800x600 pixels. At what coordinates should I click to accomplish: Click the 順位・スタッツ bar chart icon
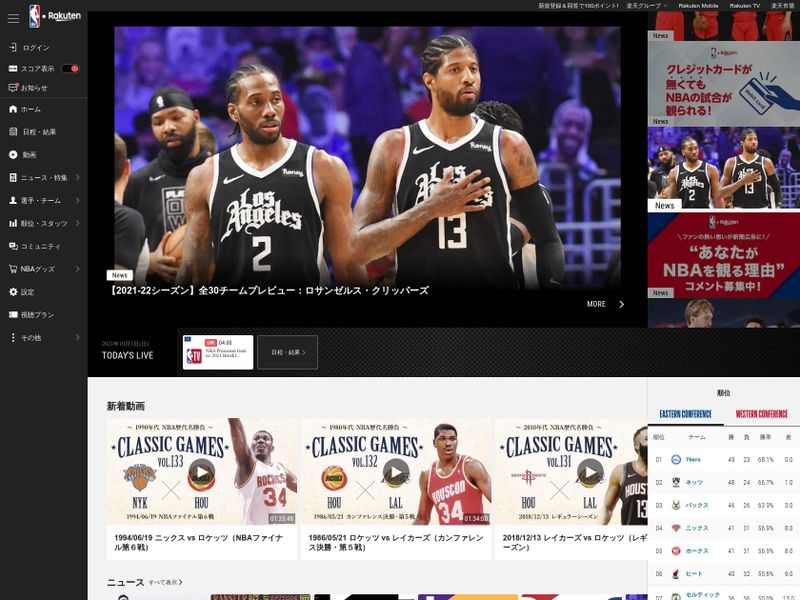pos(14,220)
